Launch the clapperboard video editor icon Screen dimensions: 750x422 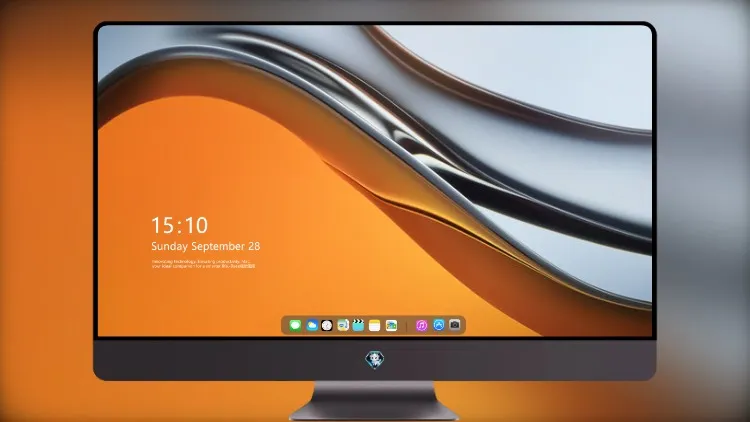(358, 325)
